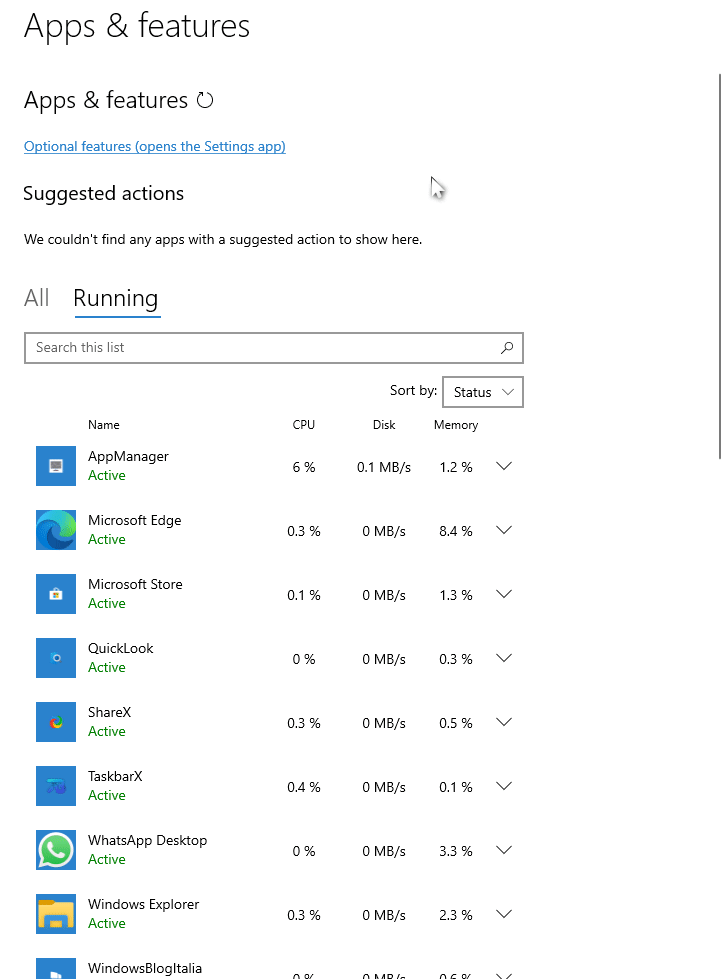723x979 pixels.
Task: Switch to the All tab
Action: tap(37, 298)
